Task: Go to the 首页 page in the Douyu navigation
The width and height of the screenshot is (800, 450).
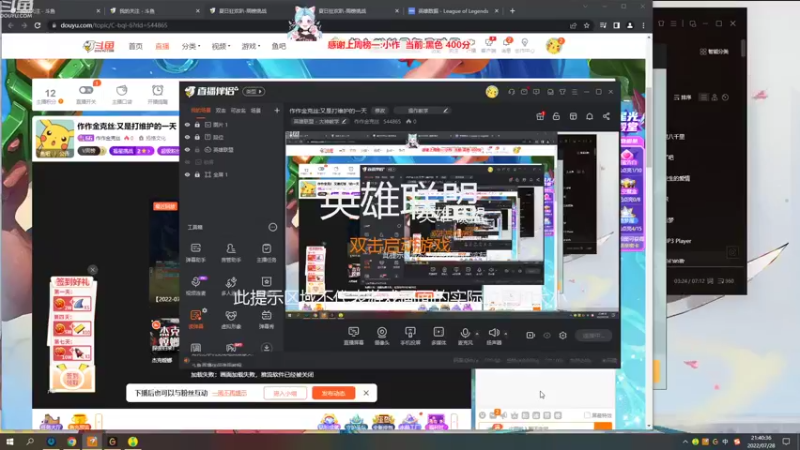Action: (x=135, y=46)
